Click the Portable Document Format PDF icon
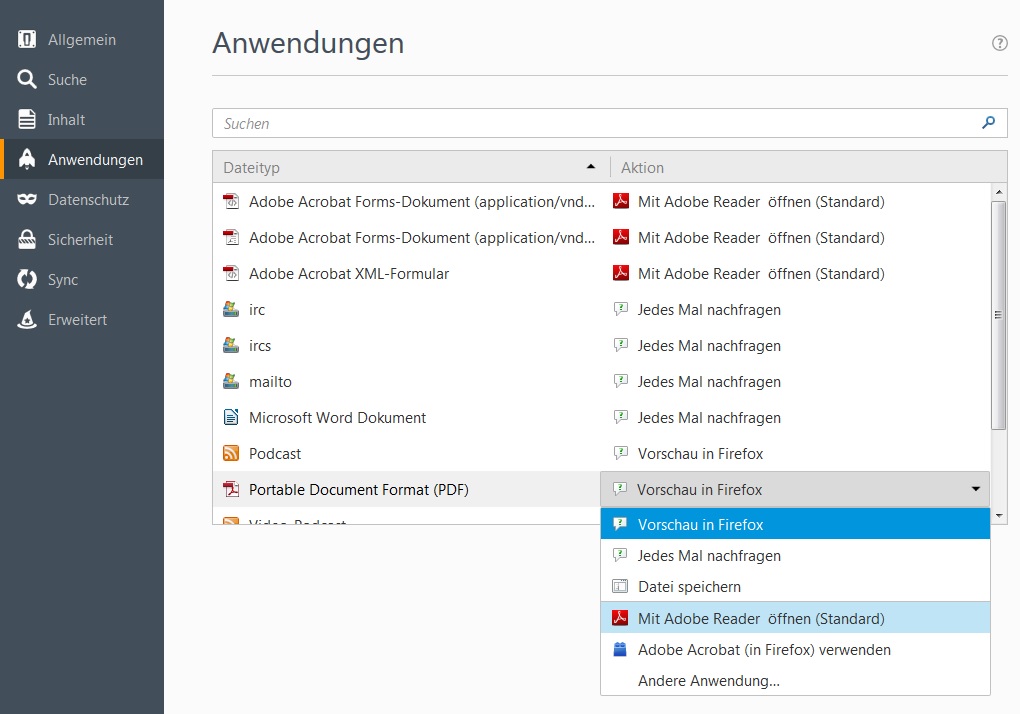The height and width of the screenshot is (714, 1020). (x=231, y=489)
